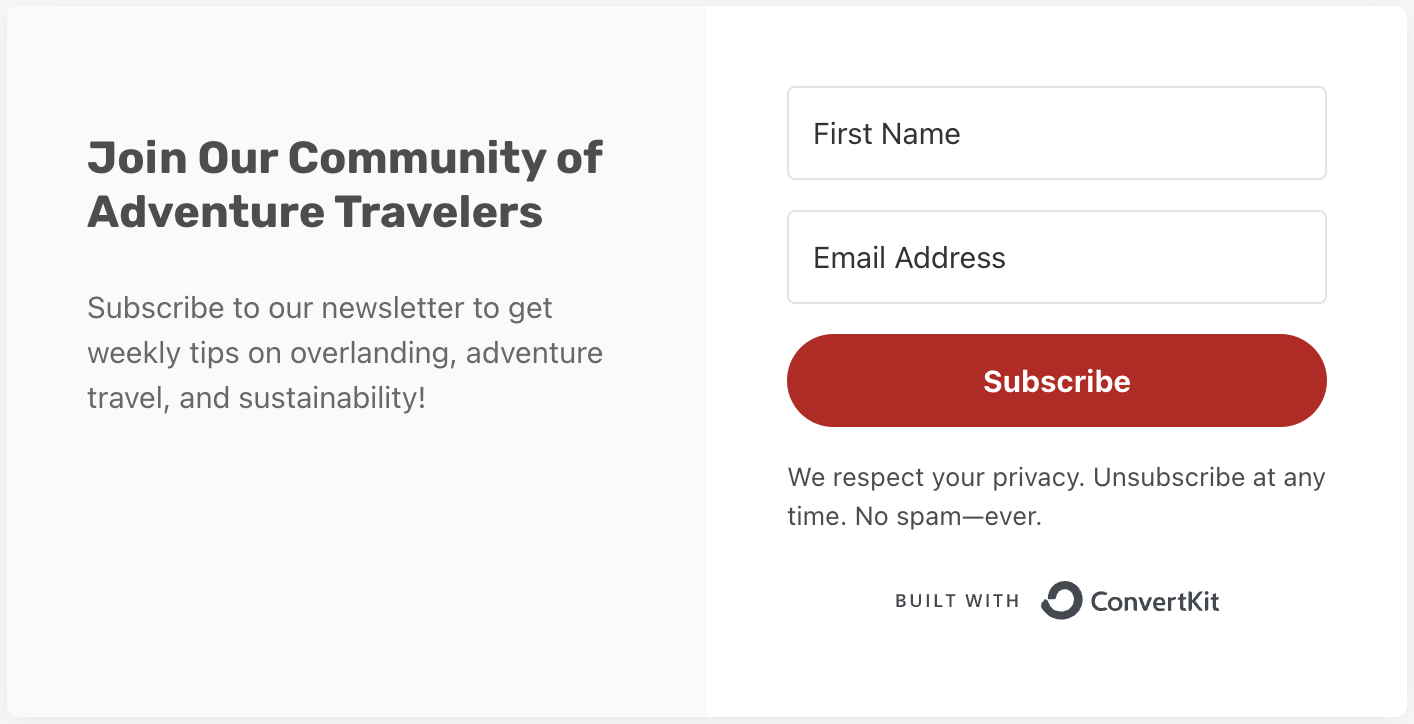Click the privacy disclaimer text

(x=1057, y=496)
